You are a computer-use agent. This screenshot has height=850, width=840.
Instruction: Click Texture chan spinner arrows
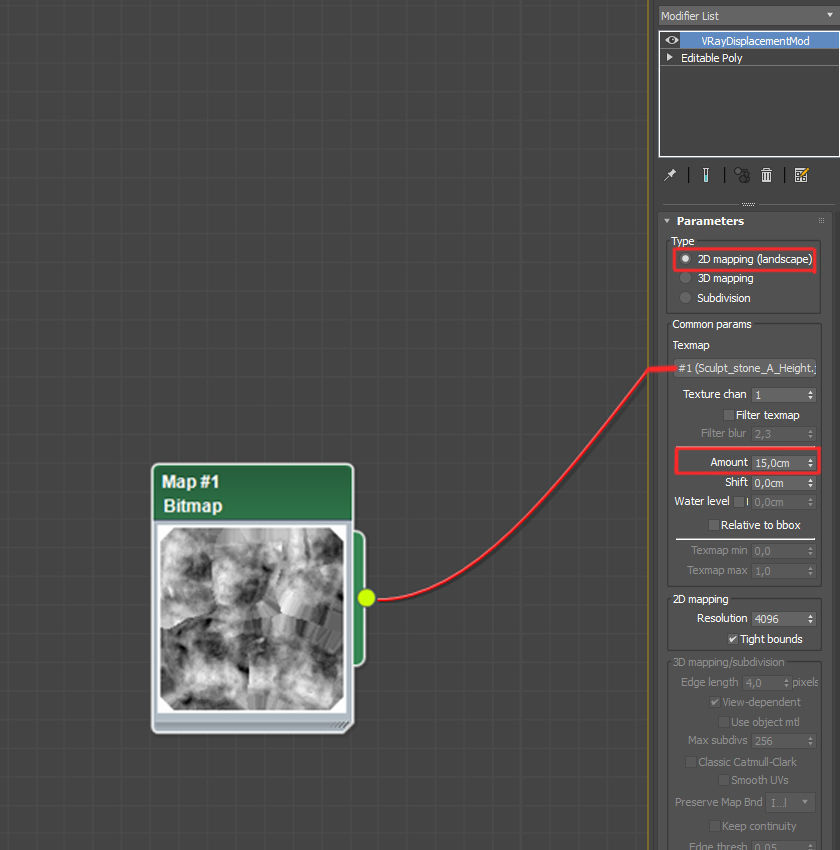[811, 395]
